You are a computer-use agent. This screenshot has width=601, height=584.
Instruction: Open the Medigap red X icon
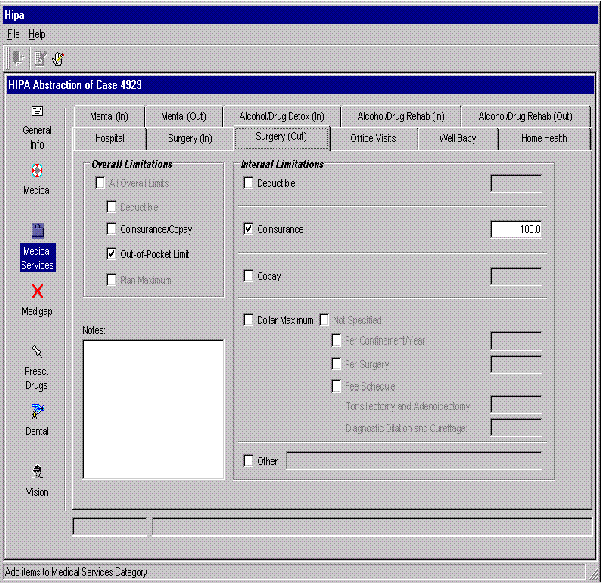tap(37, 291)
